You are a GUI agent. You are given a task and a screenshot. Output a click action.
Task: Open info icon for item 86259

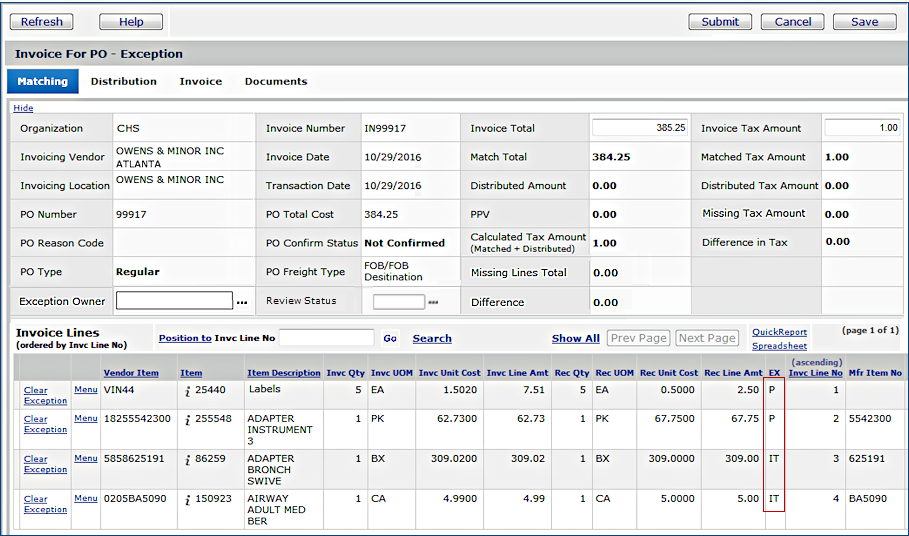coord(188,459)
